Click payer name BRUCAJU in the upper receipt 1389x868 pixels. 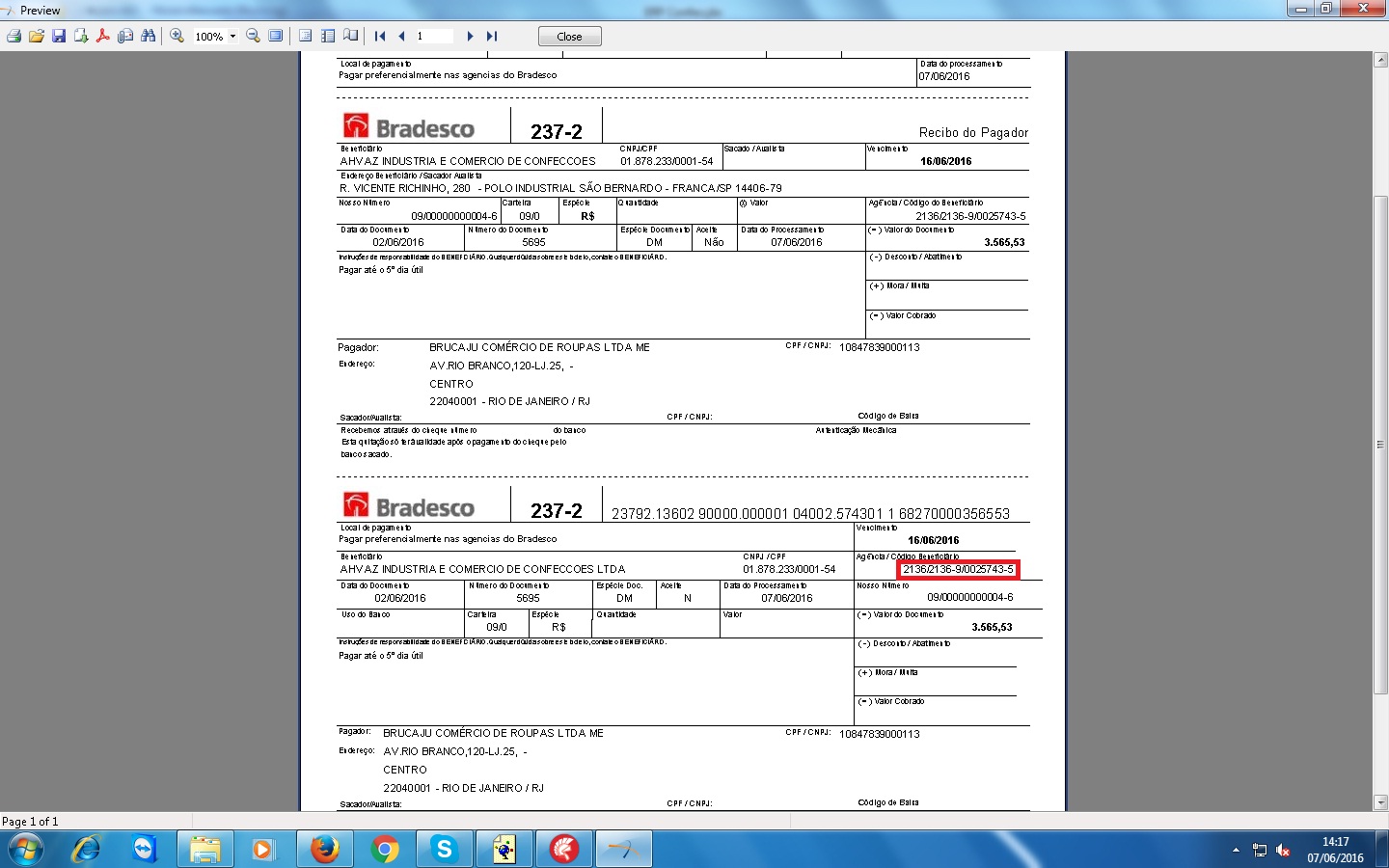(x=539, y=347)
